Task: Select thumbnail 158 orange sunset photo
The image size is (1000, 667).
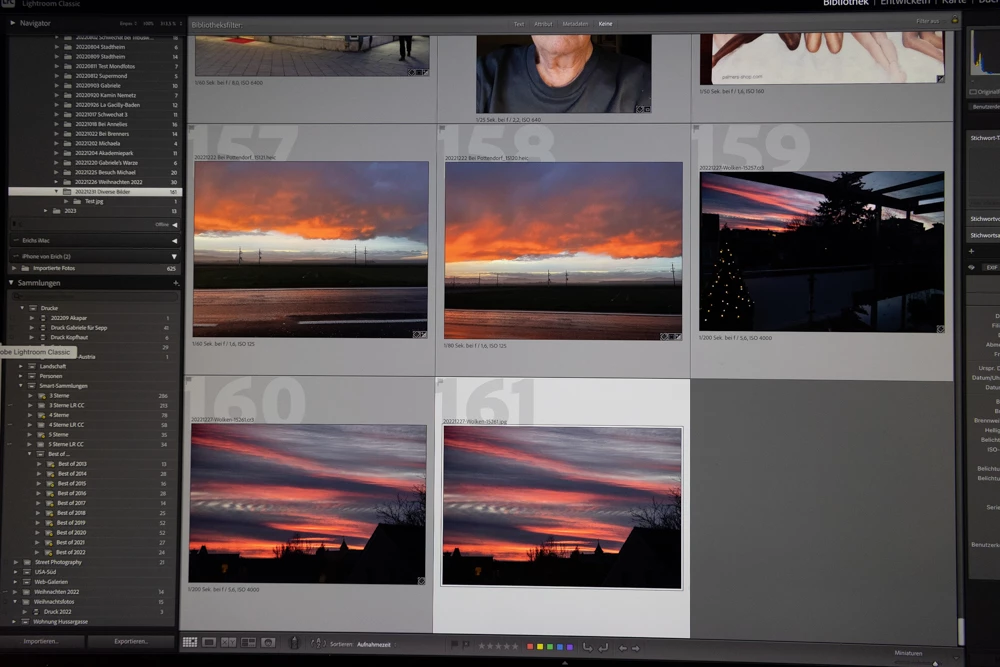Action: click(564, 251)
